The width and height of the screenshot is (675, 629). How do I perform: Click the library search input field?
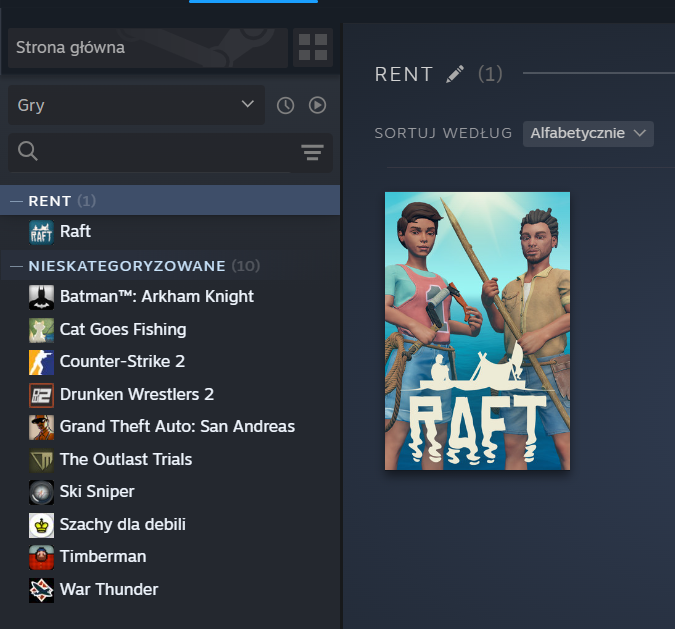point(168,152)
